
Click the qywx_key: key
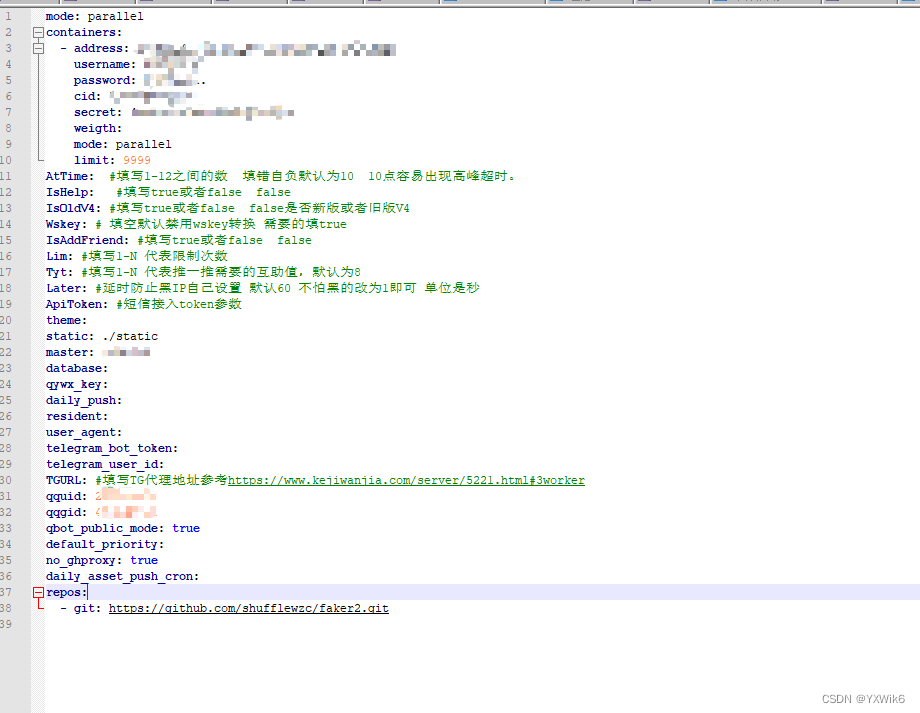77,384
